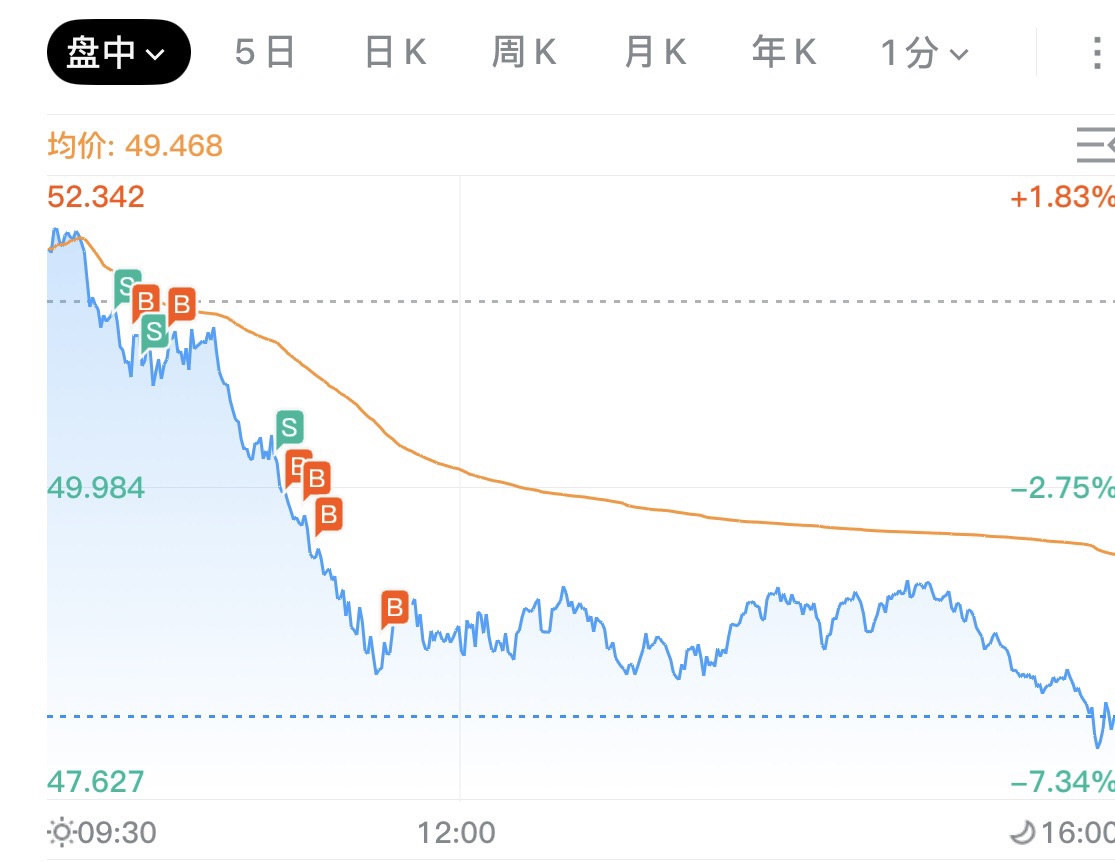Open the three-dot more options menu
This screenshot has height=862, width=1115.
[1097, 52]
